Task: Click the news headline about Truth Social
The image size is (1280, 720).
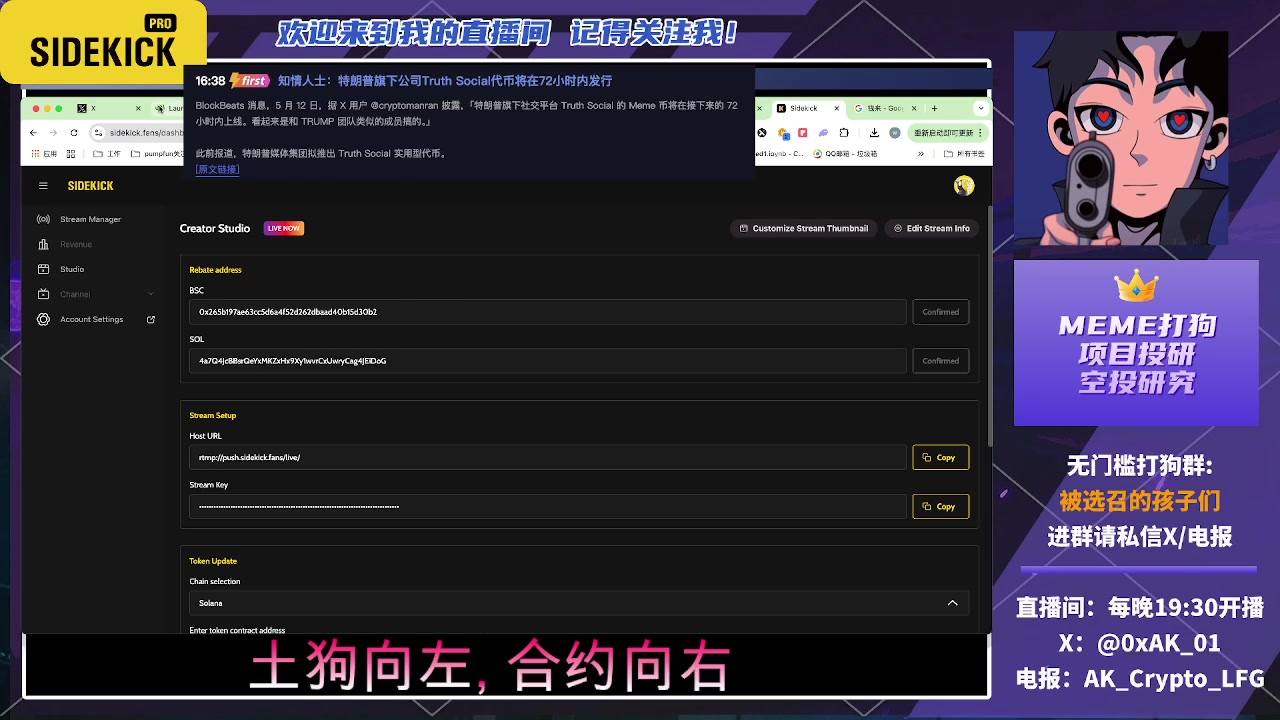Action: [445, 81]
